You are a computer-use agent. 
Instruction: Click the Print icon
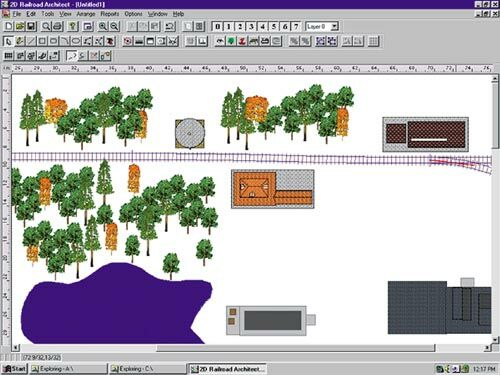57,26
